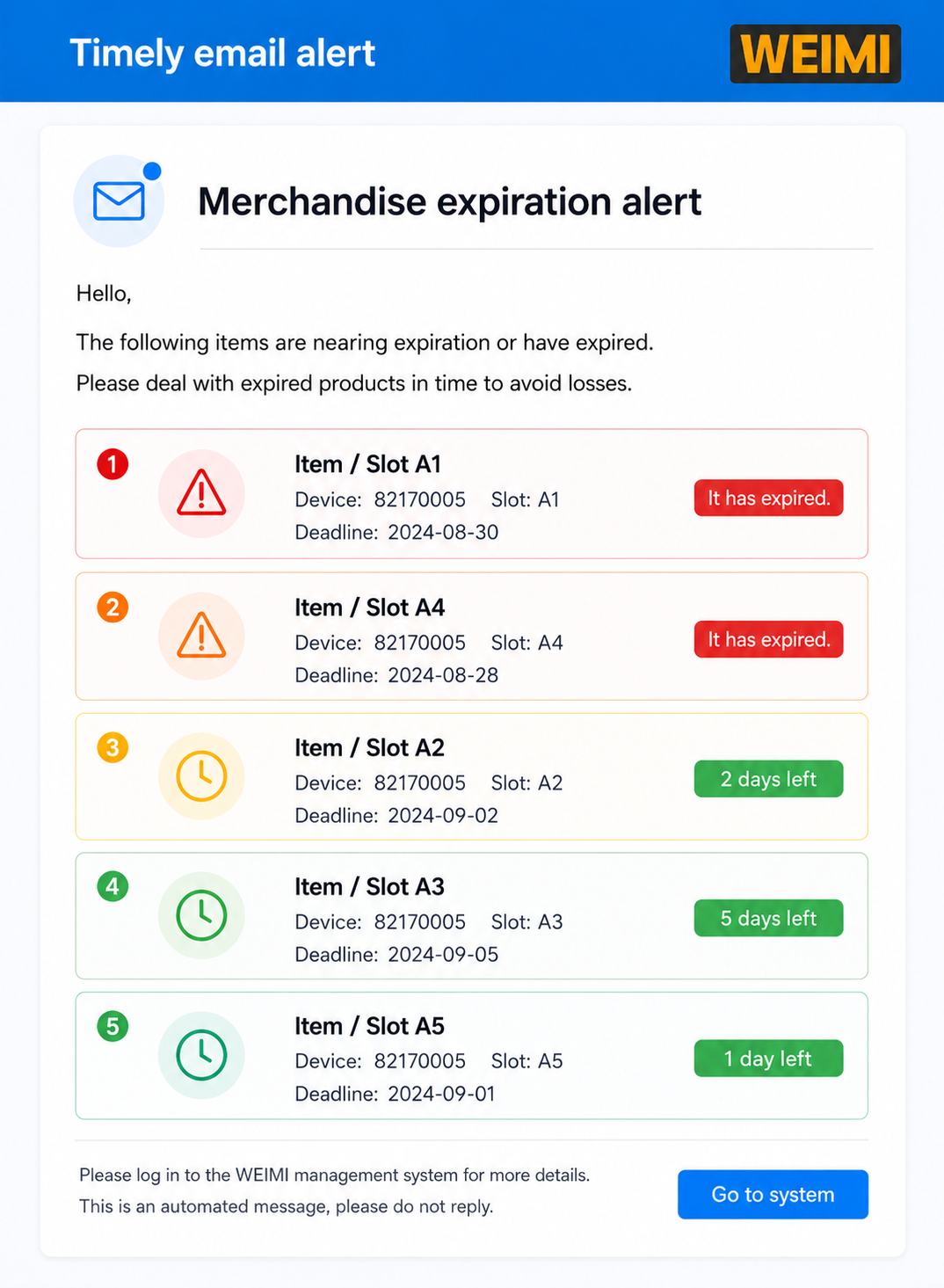Viewport: 944px width, 1288px height.
Task: Click the red warning triangle for Slot A1
Action: [x=201, y=493]
